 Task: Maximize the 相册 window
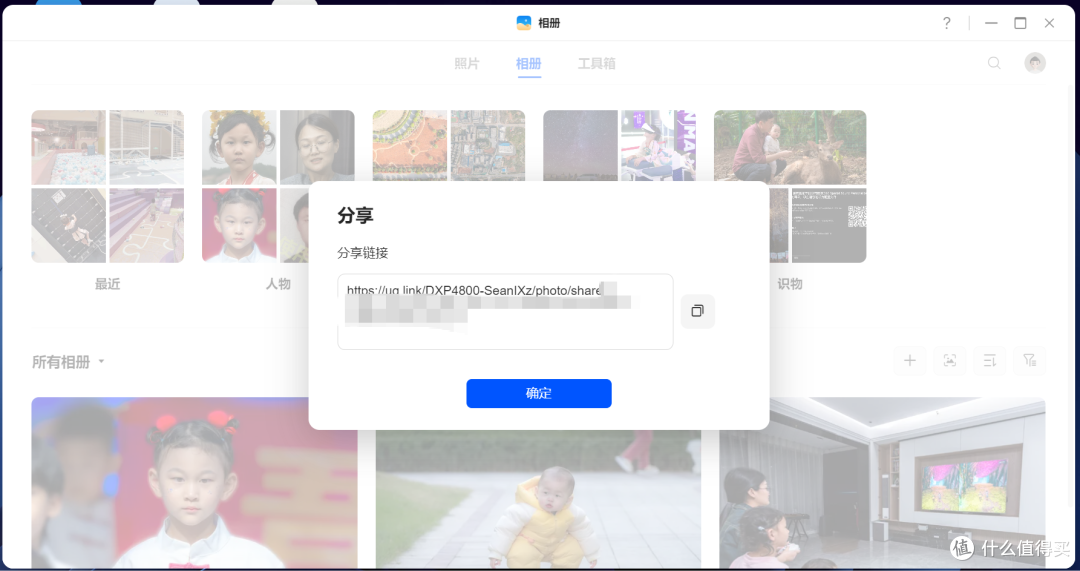click(x=1020, y=23)
